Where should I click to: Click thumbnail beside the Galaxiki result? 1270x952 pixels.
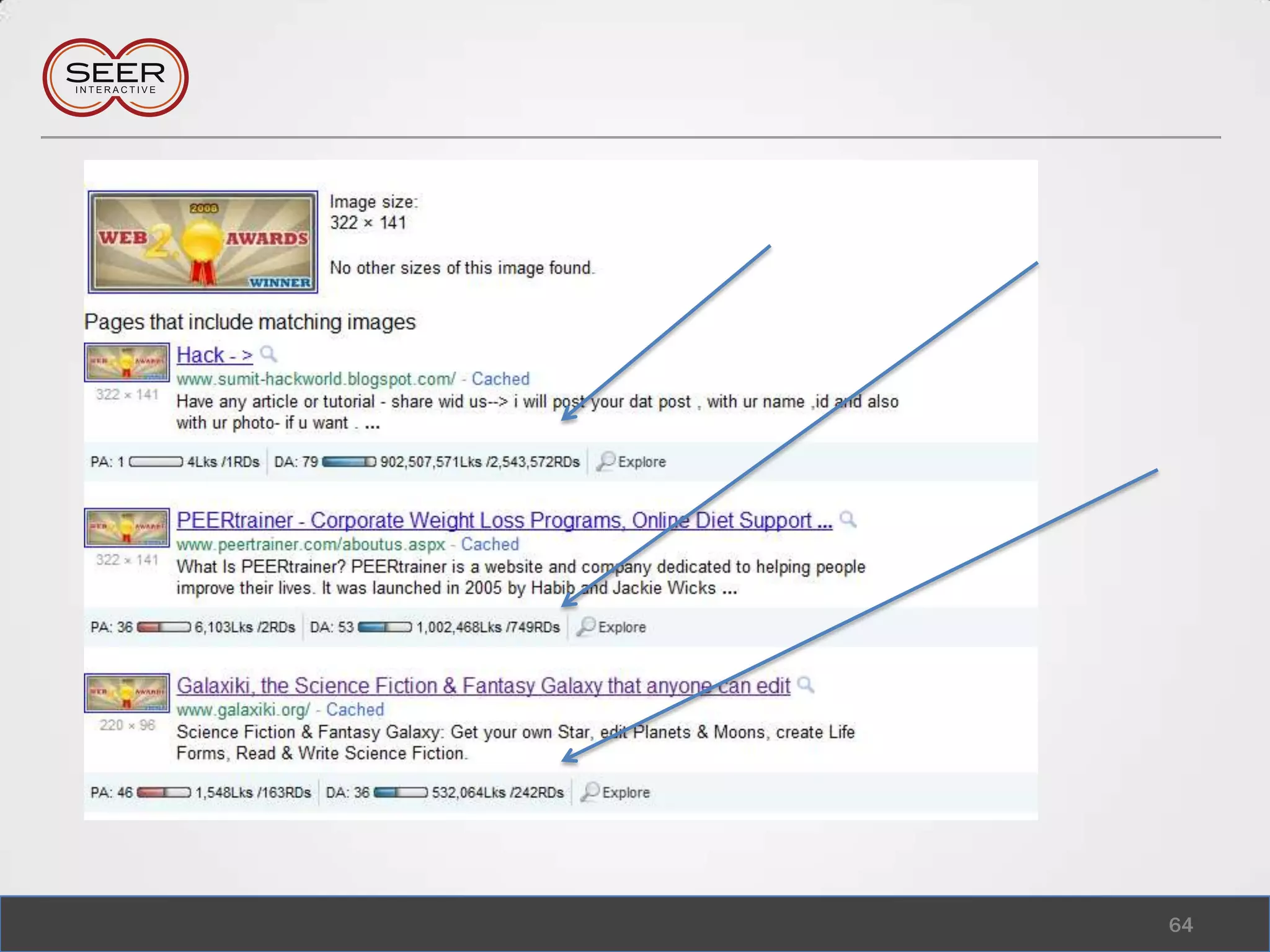pos(127,693)
